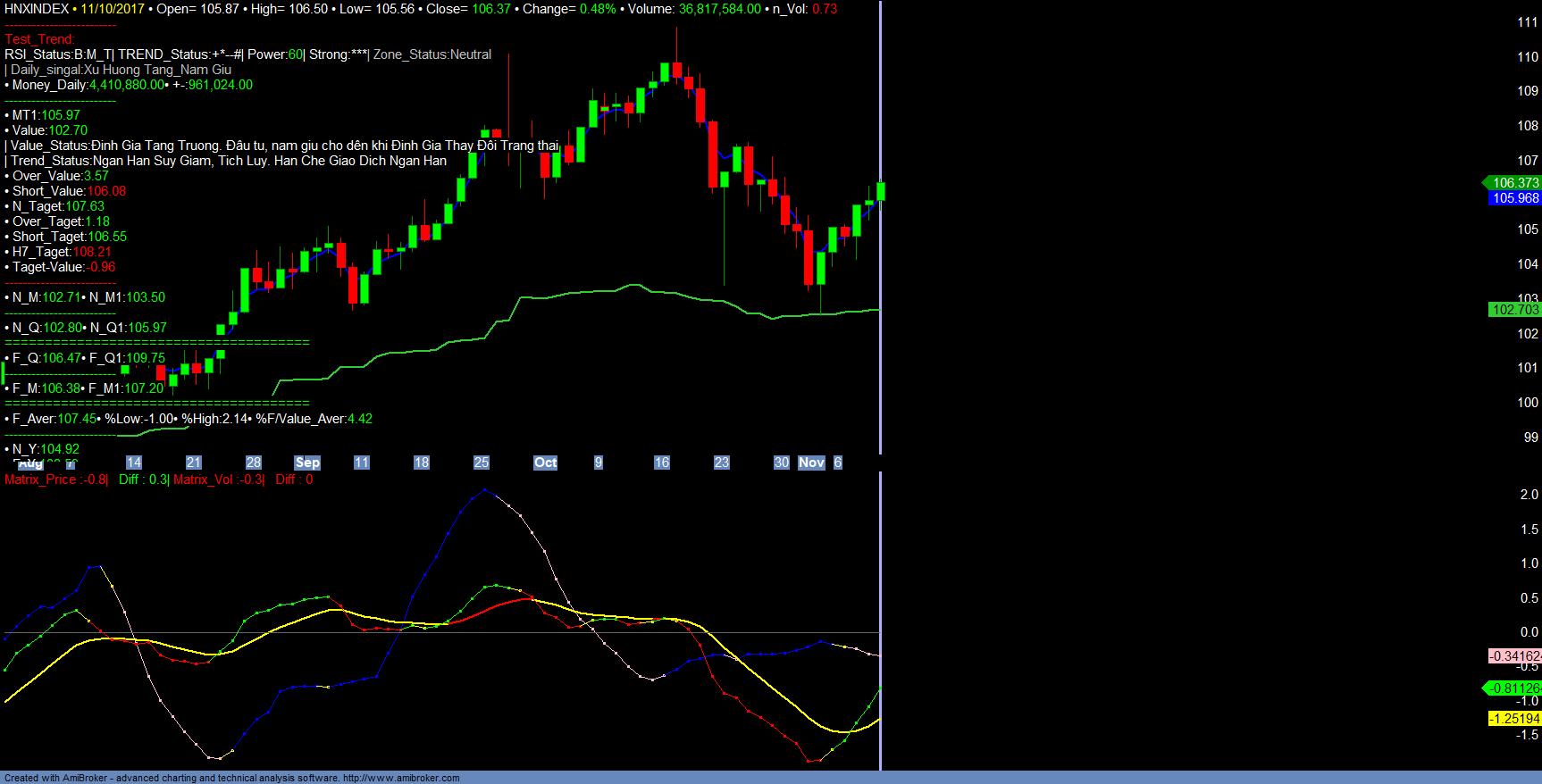Select the Sep month marker on time axis
This screenshot has width=1542, height=784.
point(307,463)
